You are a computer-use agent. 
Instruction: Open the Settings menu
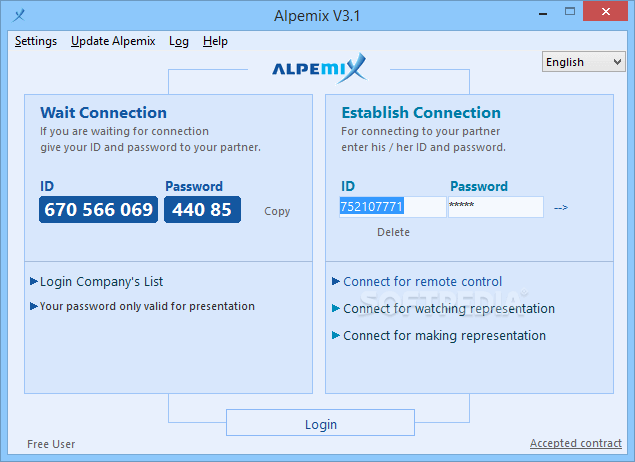(36, 41)
